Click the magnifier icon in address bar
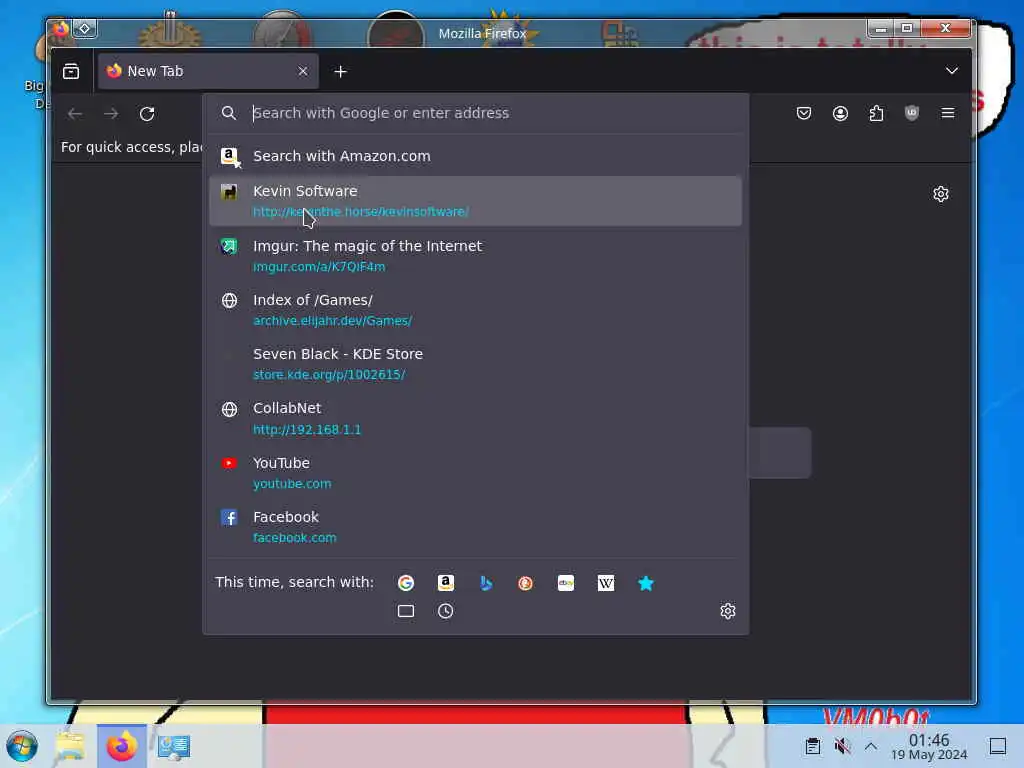Screen dimensions: 1024x768 tap(229, 113)
